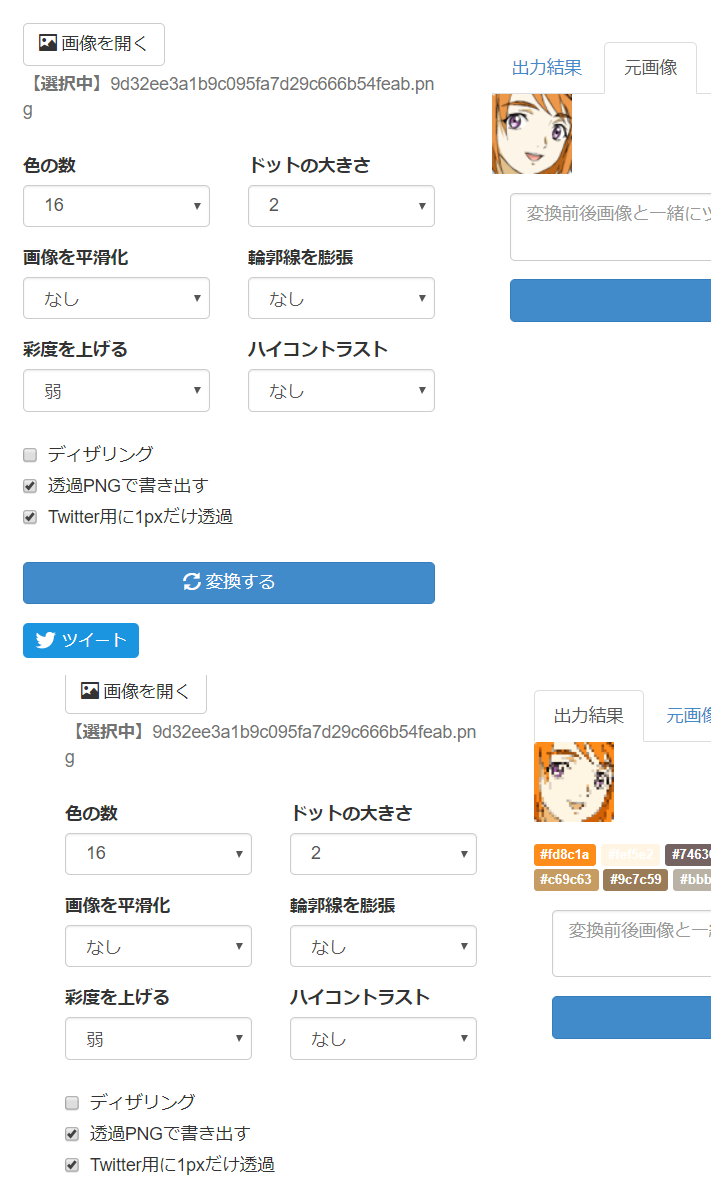711x1200 pixels.
Task: Click the blue 変換する convert button
Action: (x=229, y=583)
